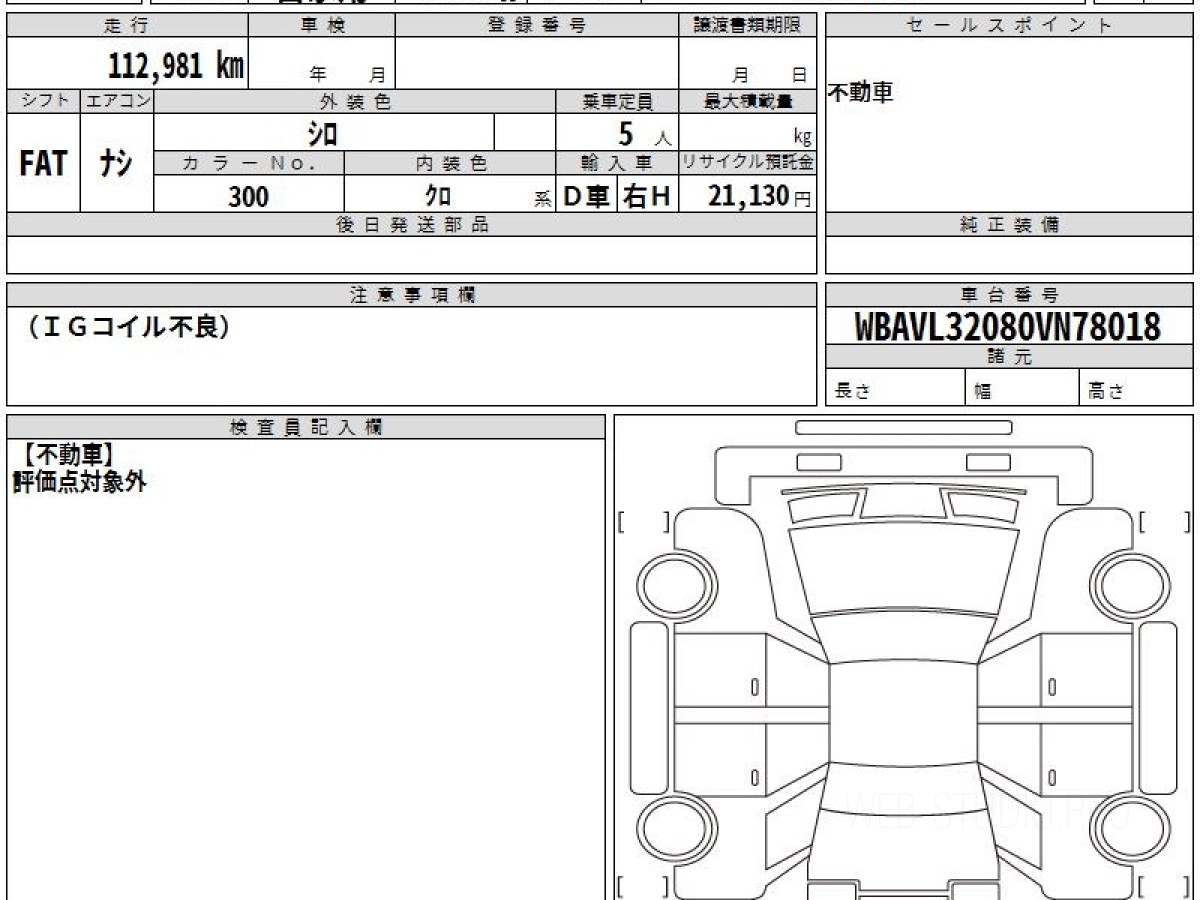Select the シフト header cell

click(x=44, y=101)
